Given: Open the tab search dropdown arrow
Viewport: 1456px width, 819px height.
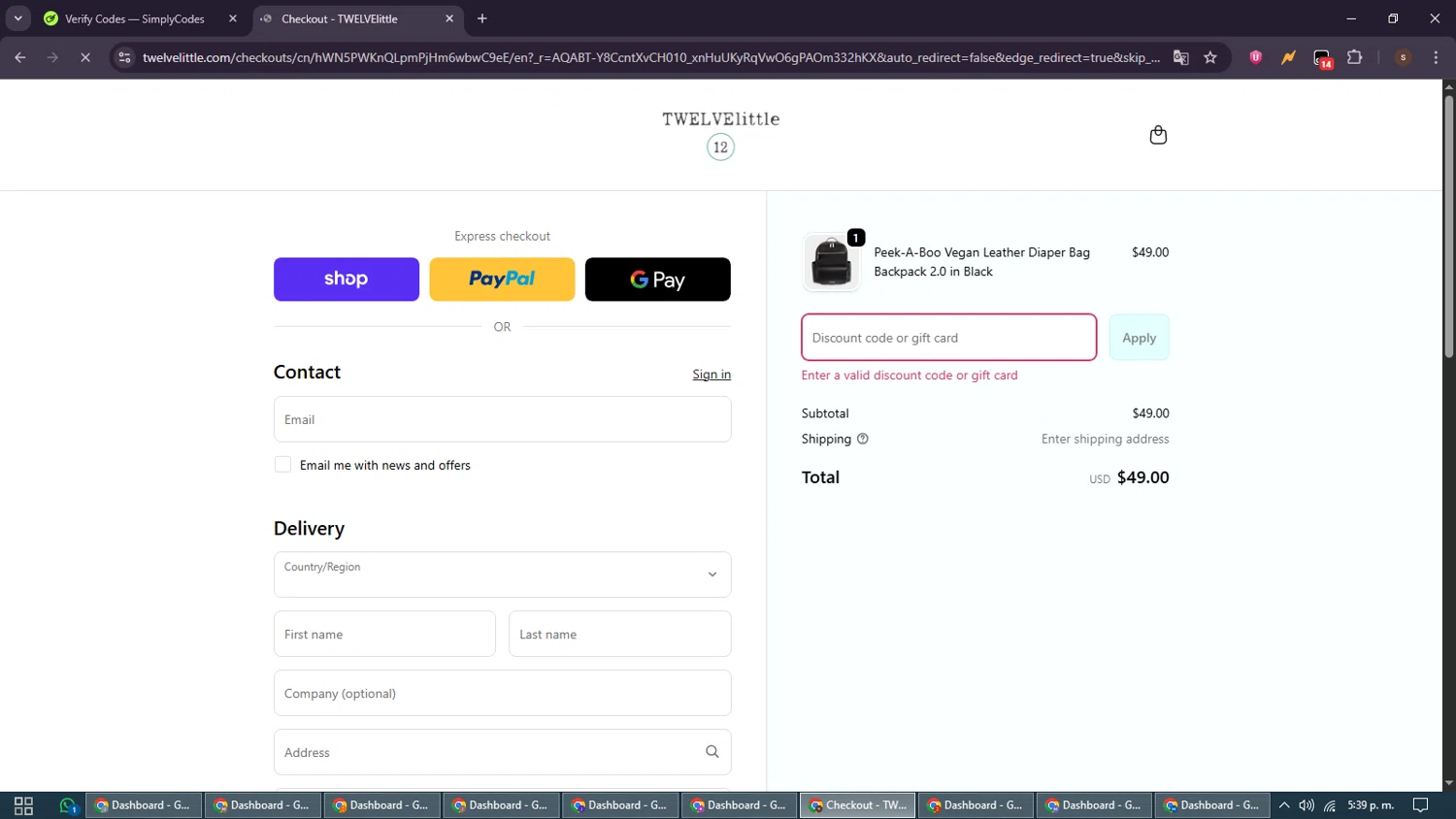Looking at the screenshot, I should (17, 18).
